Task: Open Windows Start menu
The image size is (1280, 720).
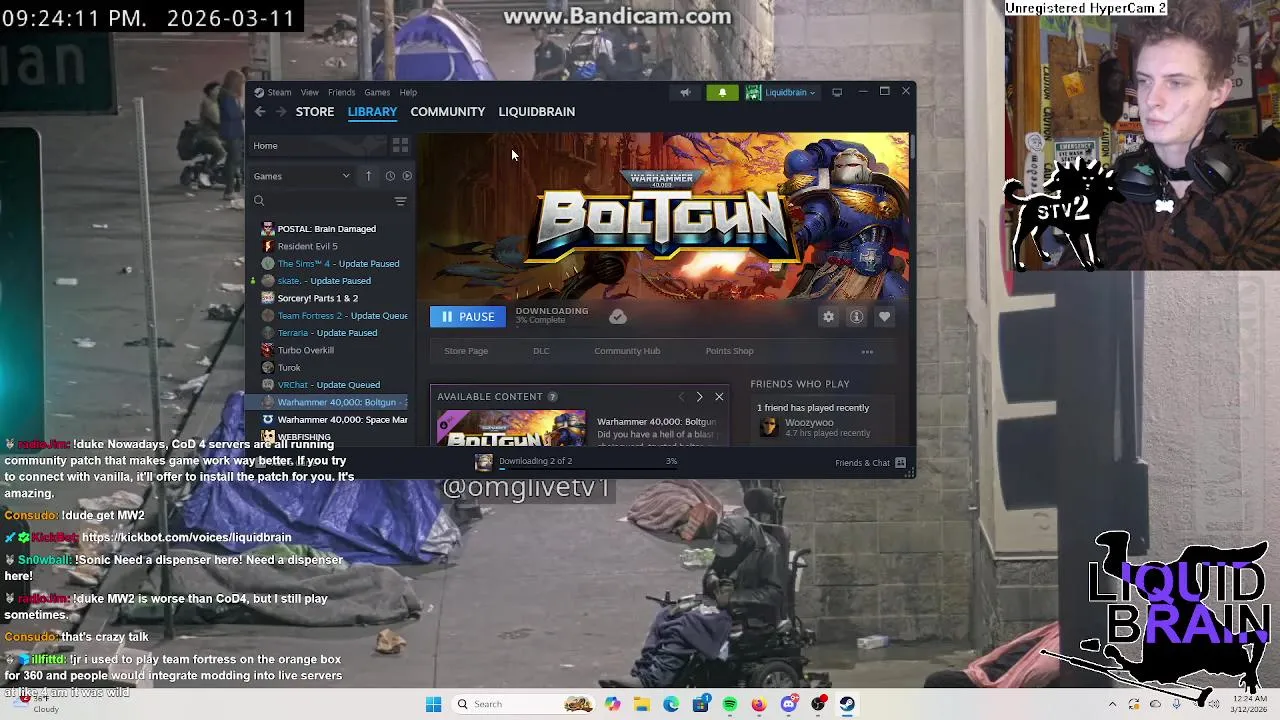Action: click(x=433, y=704)
